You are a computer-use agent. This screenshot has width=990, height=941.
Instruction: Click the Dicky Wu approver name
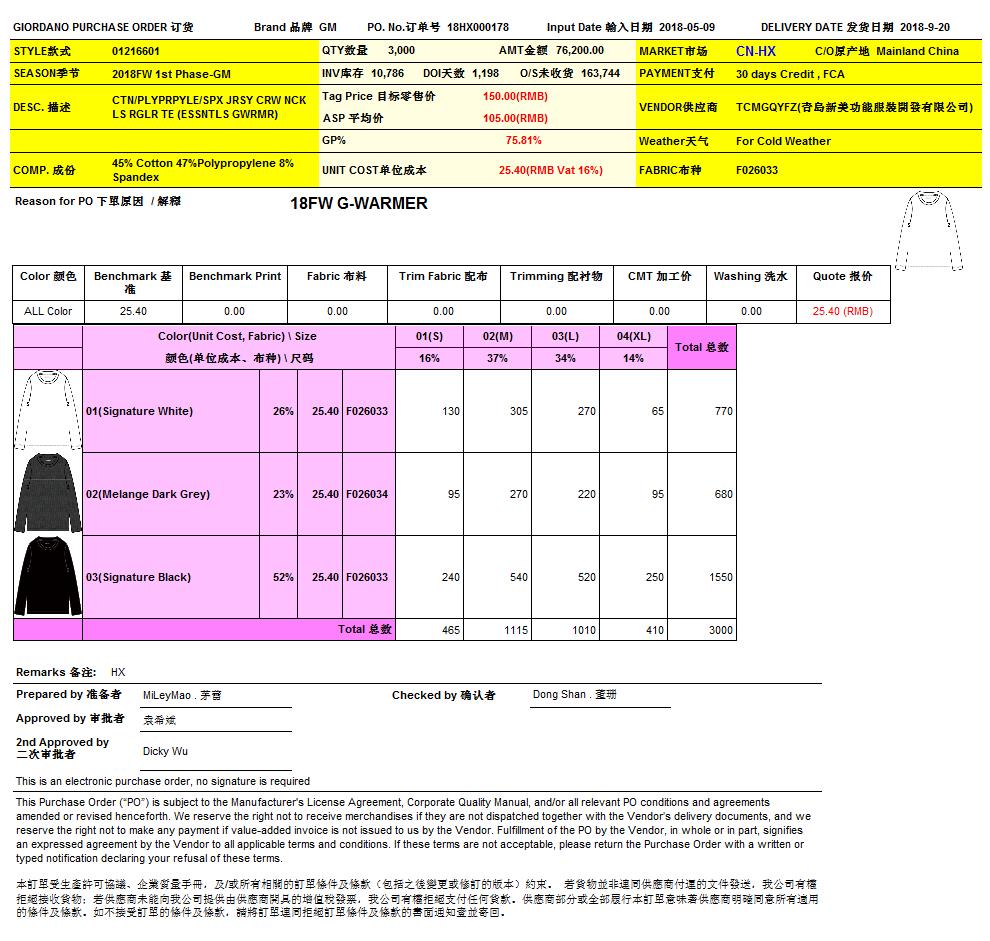166,751
